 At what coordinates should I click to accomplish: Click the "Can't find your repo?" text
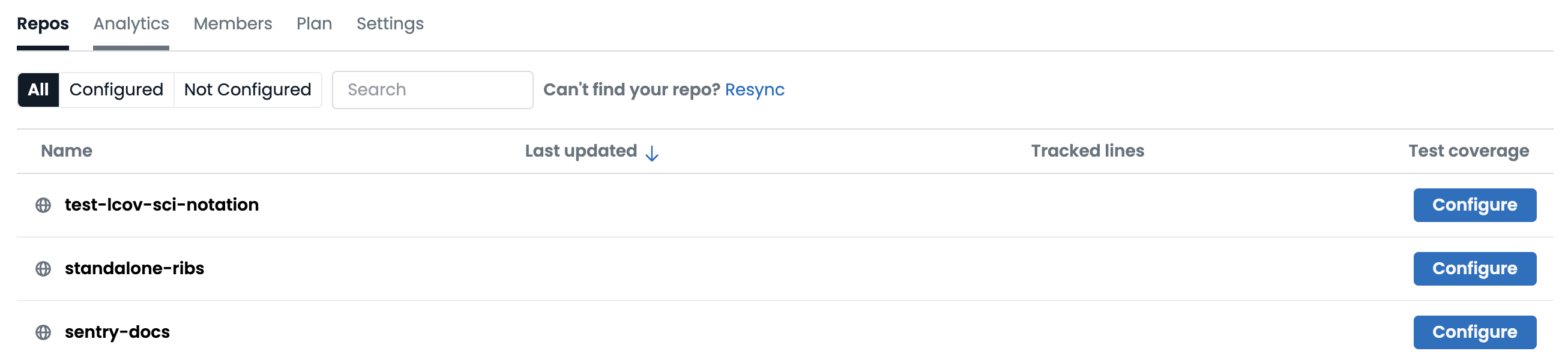pos(632,90)
